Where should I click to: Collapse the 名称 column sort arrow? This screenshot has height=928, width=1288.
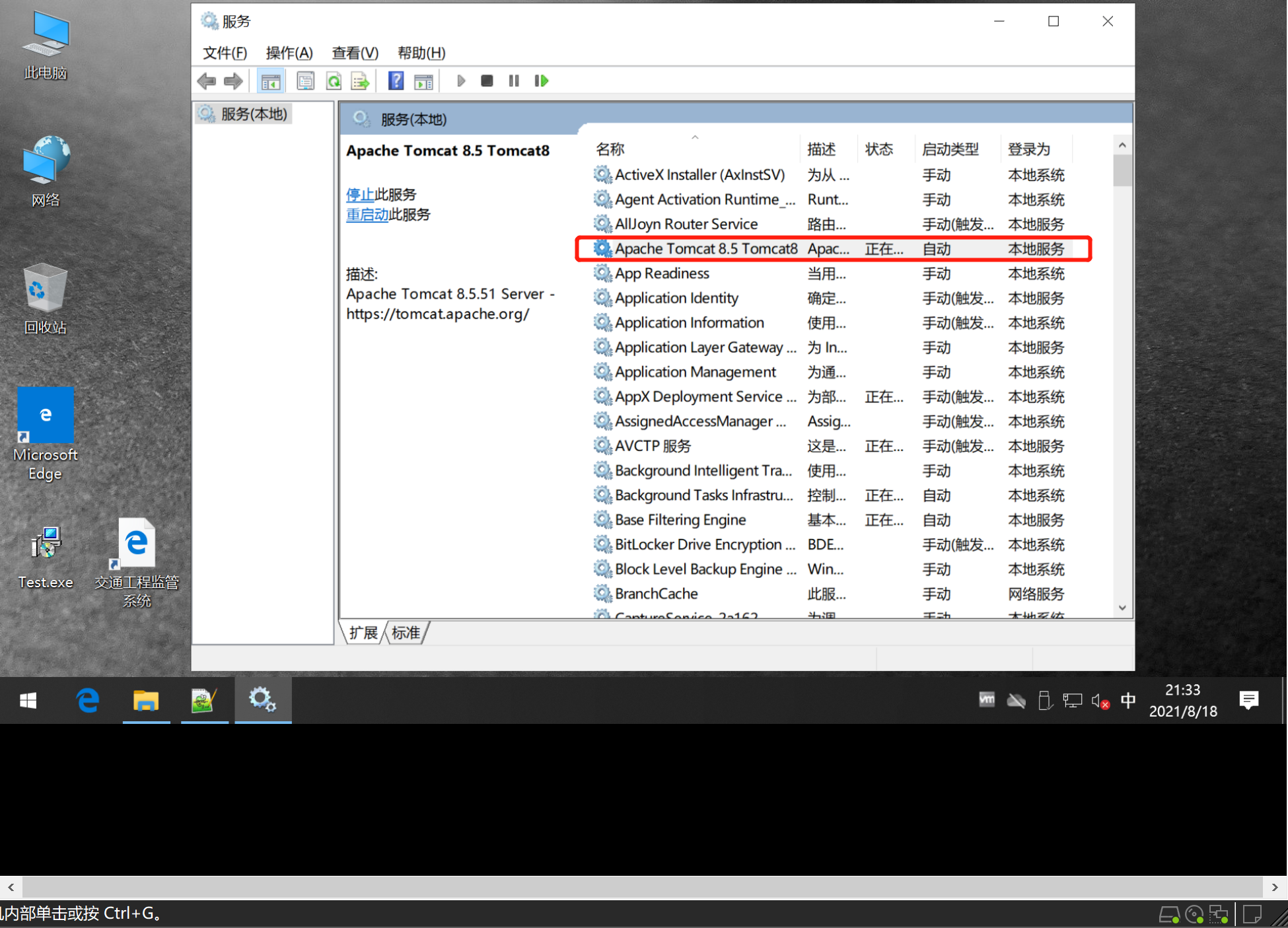point(695,137)
